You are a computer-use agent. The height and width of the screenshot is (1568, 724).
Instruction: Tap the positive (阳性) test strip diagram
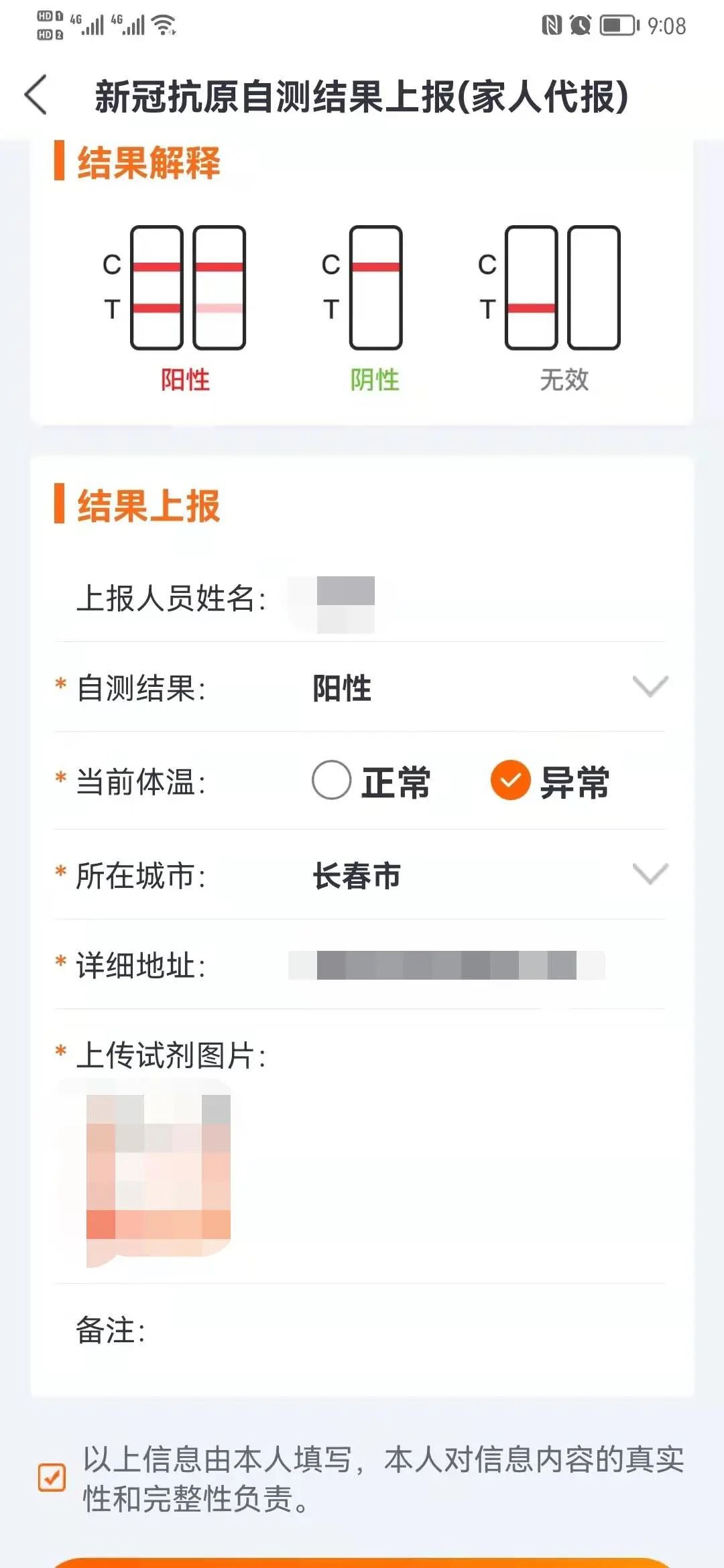pos(187,288)
